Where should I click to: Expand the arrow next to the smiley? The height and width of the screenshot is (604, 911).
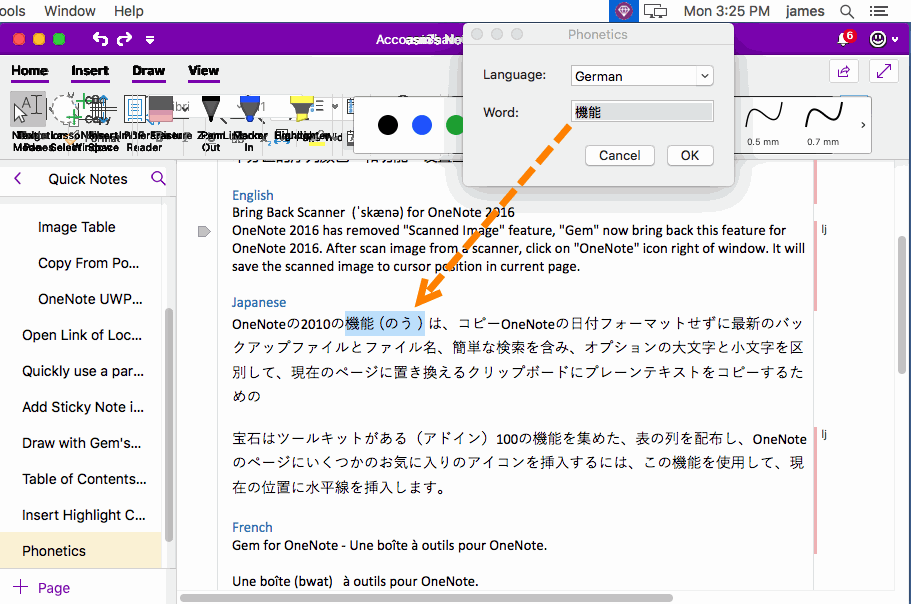point(895,39)
